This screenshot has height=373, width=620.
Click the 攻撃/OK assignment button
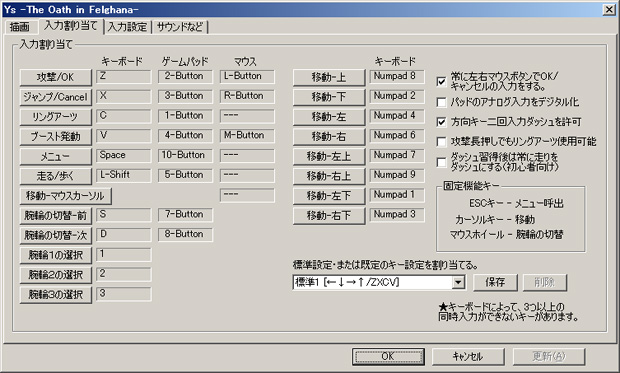click(56, 77)
